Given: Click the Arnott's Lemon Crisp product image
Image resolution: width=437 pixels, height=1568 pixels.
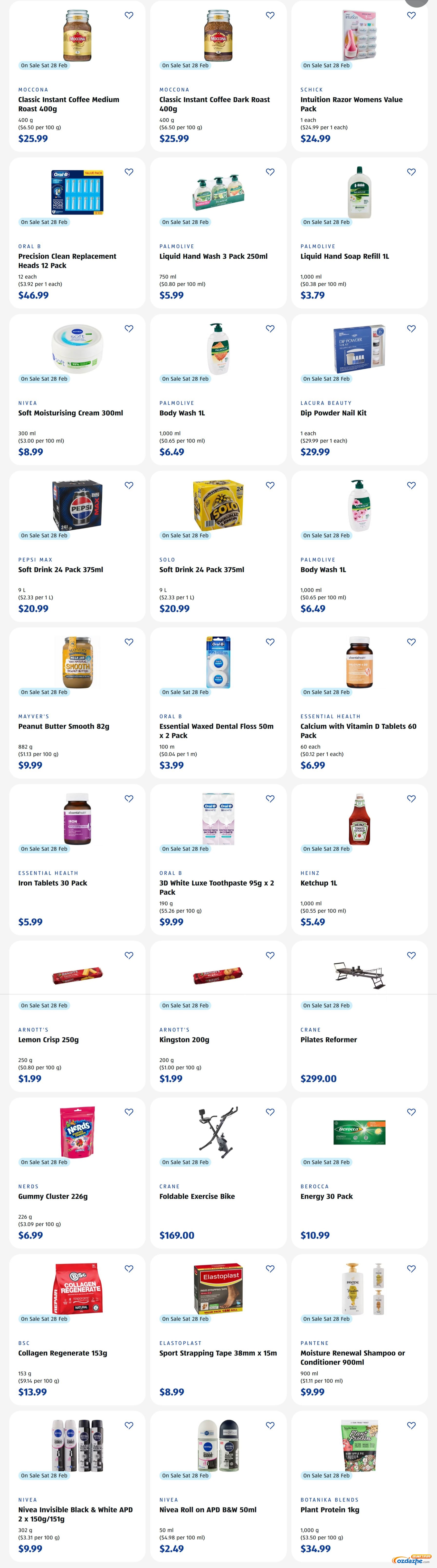Looking at the screenshot, I should [77, 976].
